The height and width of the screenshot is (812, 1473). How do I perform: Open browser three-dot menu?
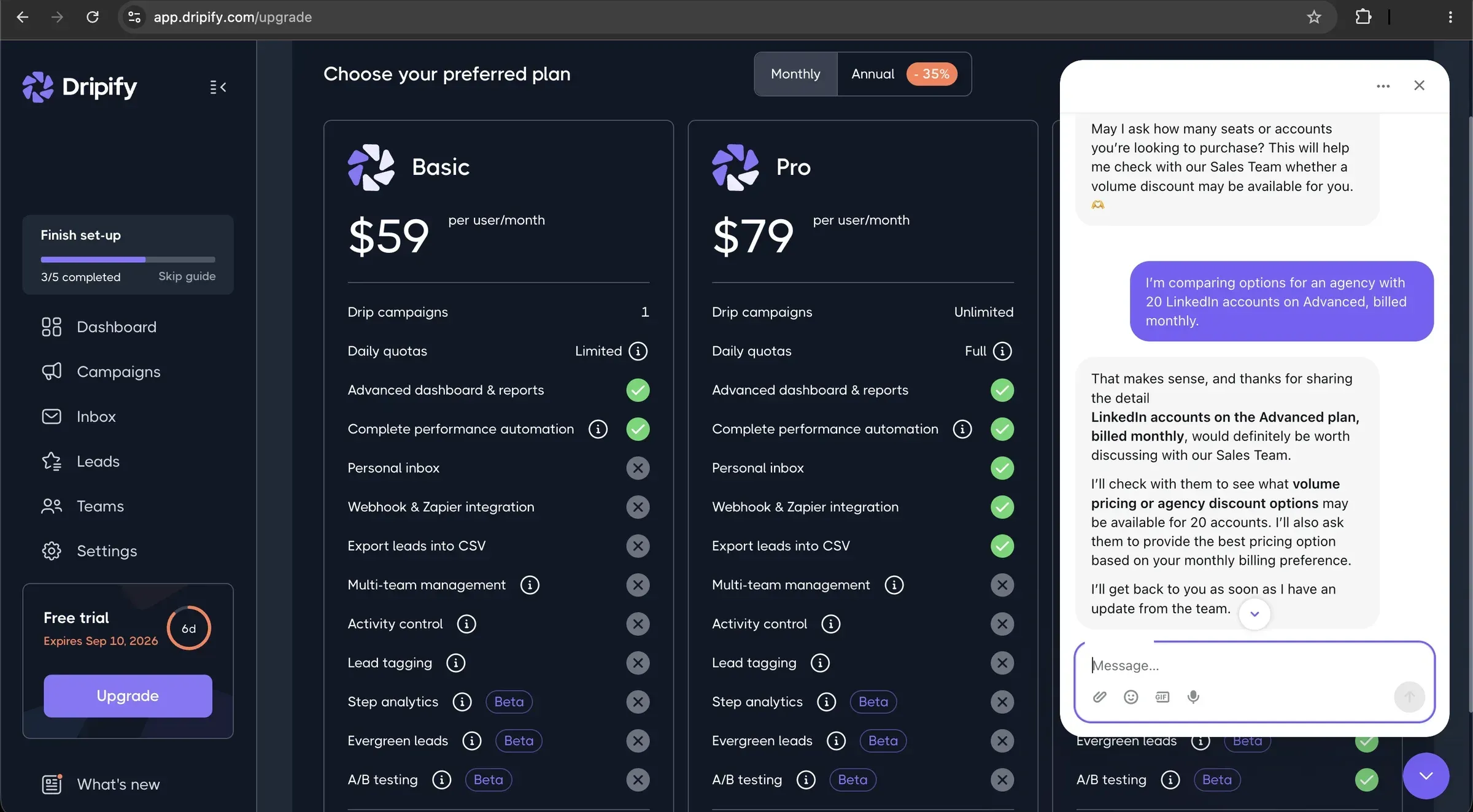(x=1450, y=17)
